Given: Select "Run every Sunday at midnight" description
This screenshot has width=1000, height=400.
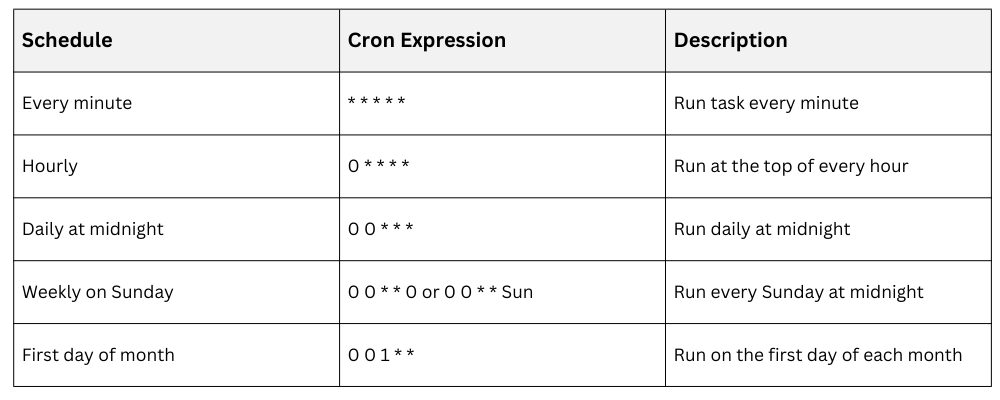Looking at the screenshot, I should click(799, 292).
